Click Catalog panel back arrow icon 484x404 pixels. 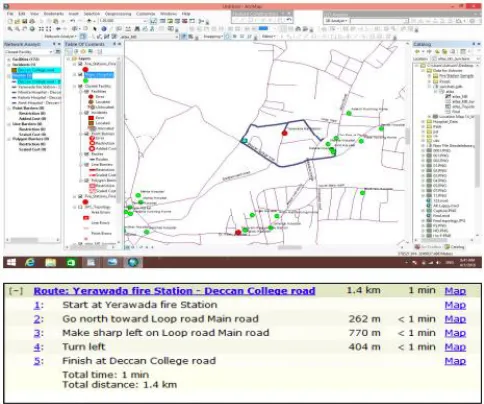click(417, 52)
